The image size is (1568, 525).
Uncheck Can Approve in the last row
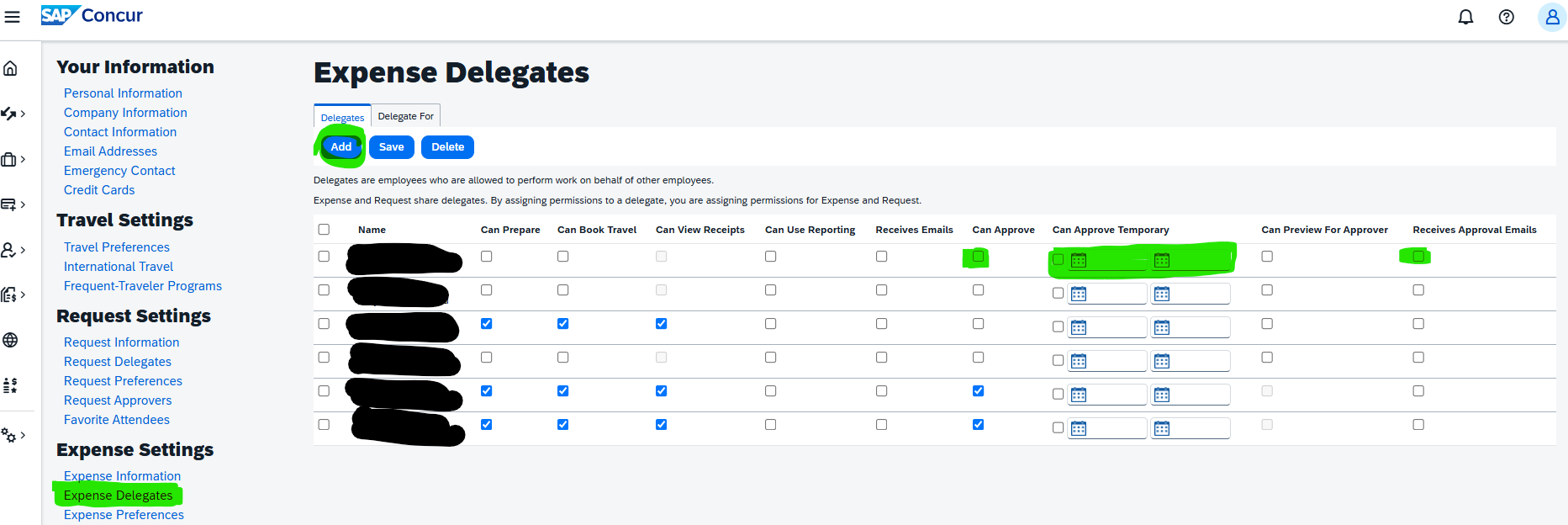coord(978,425)
